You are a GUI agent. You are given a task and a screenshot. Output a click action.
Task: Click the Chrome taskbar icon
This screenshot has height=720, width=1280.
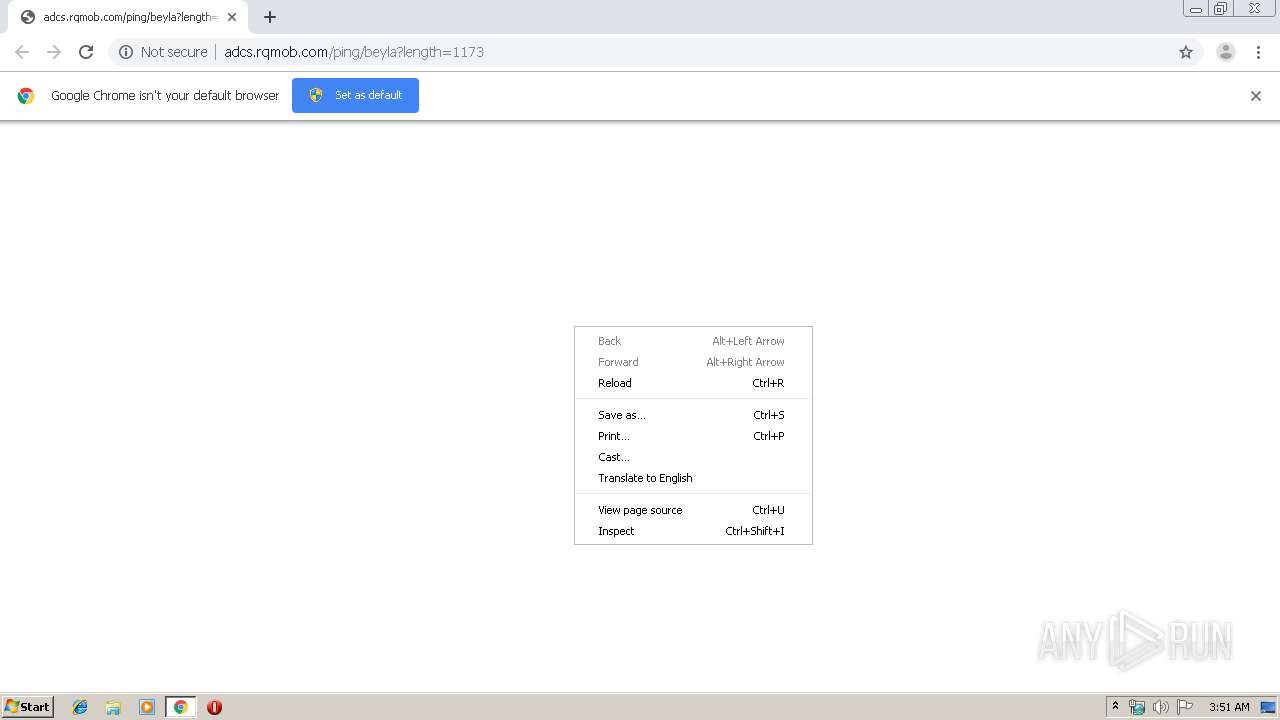(x=180, y=707)
